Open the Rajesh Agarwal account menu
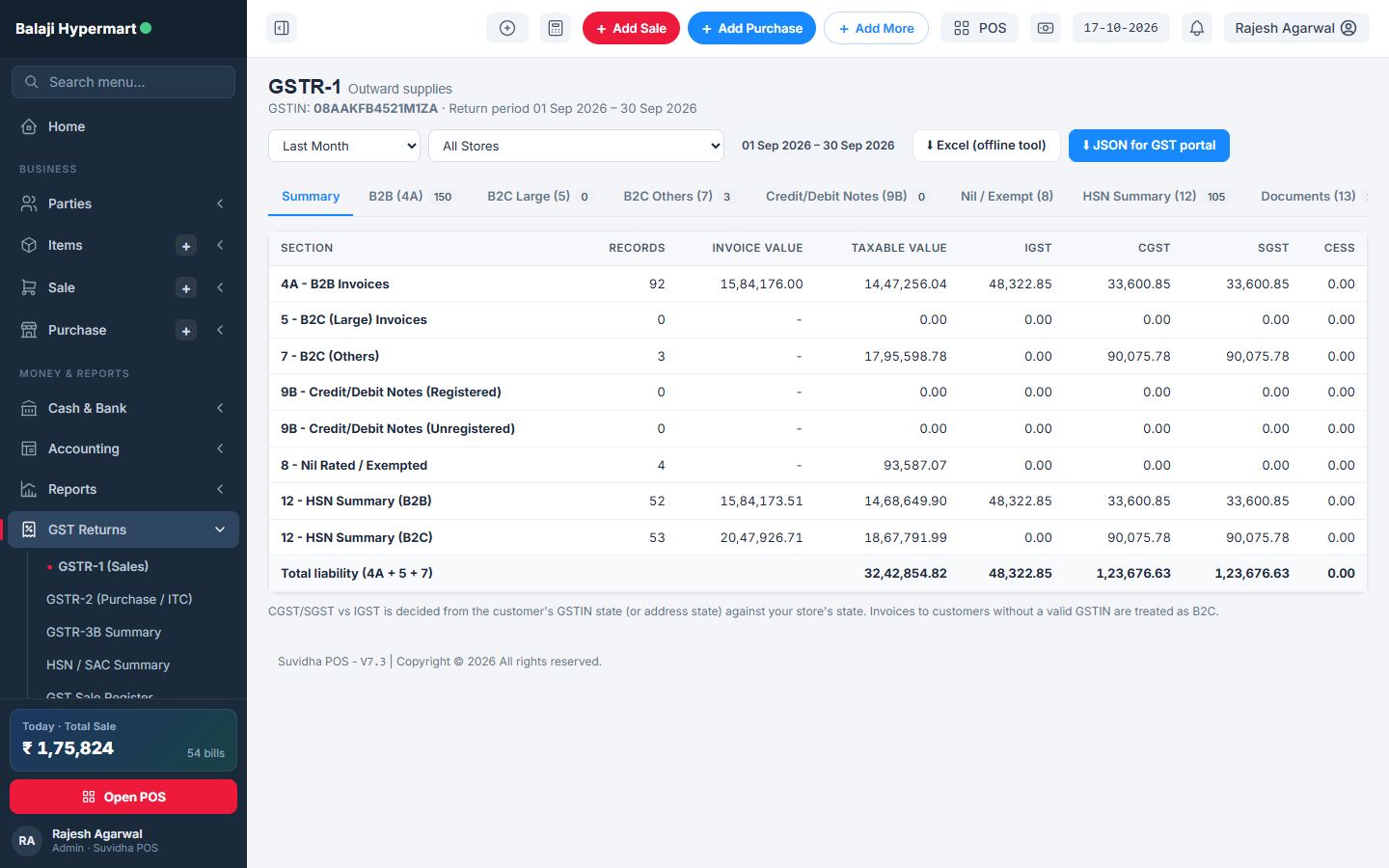The image size is (1389, 868). (x=1296, y=28)
